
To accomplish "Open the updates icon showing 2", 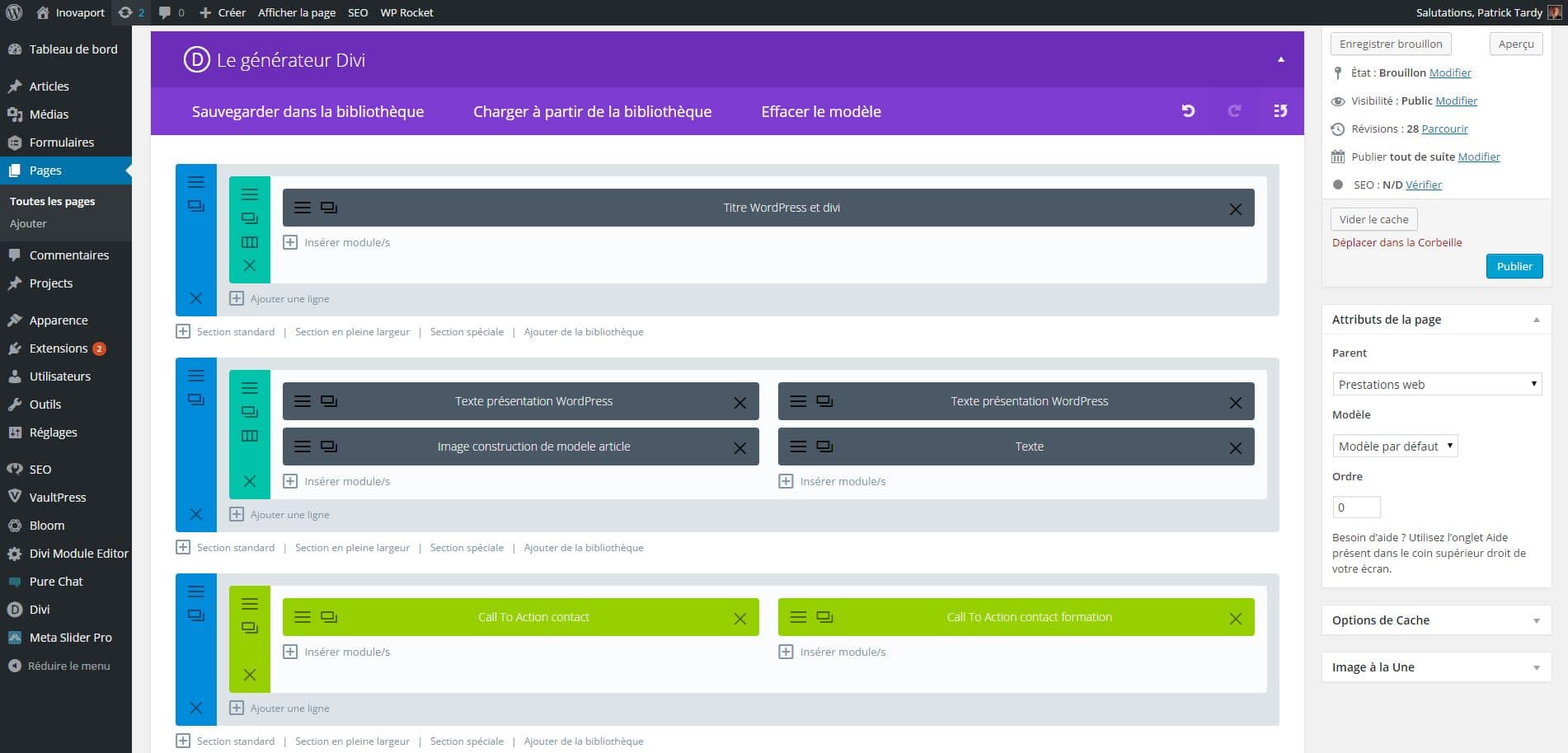I will pos(131,12).
